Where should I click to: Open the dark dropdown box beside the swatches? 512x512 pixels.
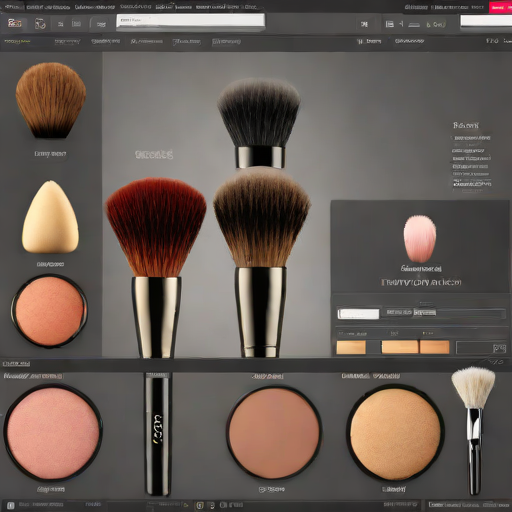[481, 348]
